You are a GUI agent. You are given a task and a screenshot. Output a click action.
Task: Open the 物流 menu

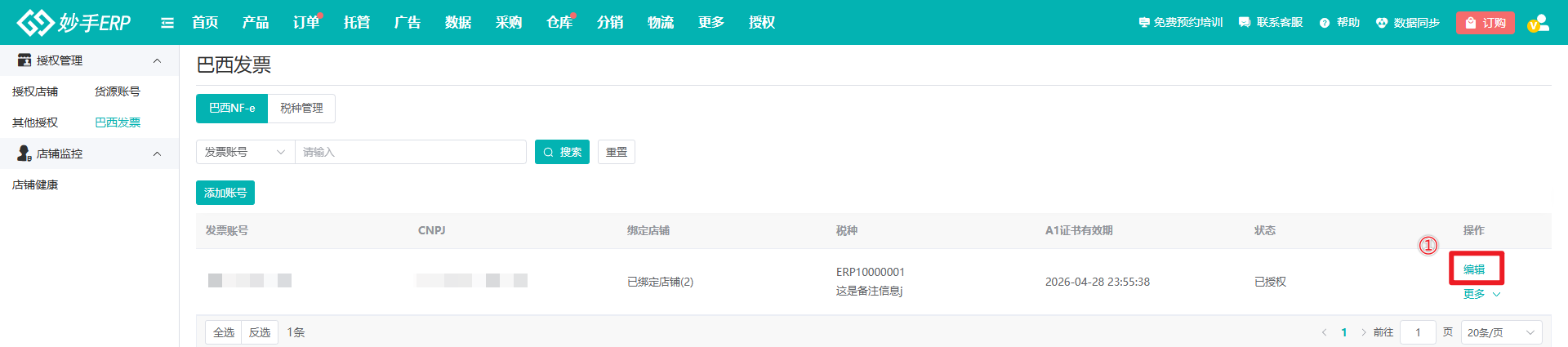661,23
